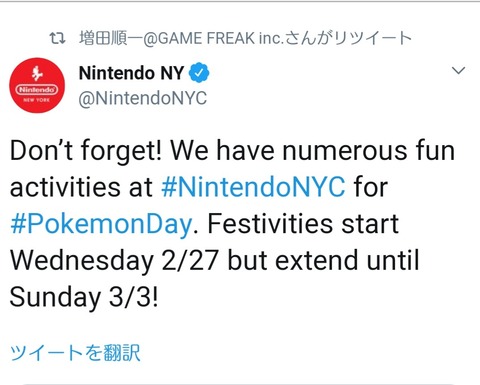The height and width of the screenshot is (385, 480).
Task: Click the "but extend until" tweet text
Action: [x=323, y=260]
